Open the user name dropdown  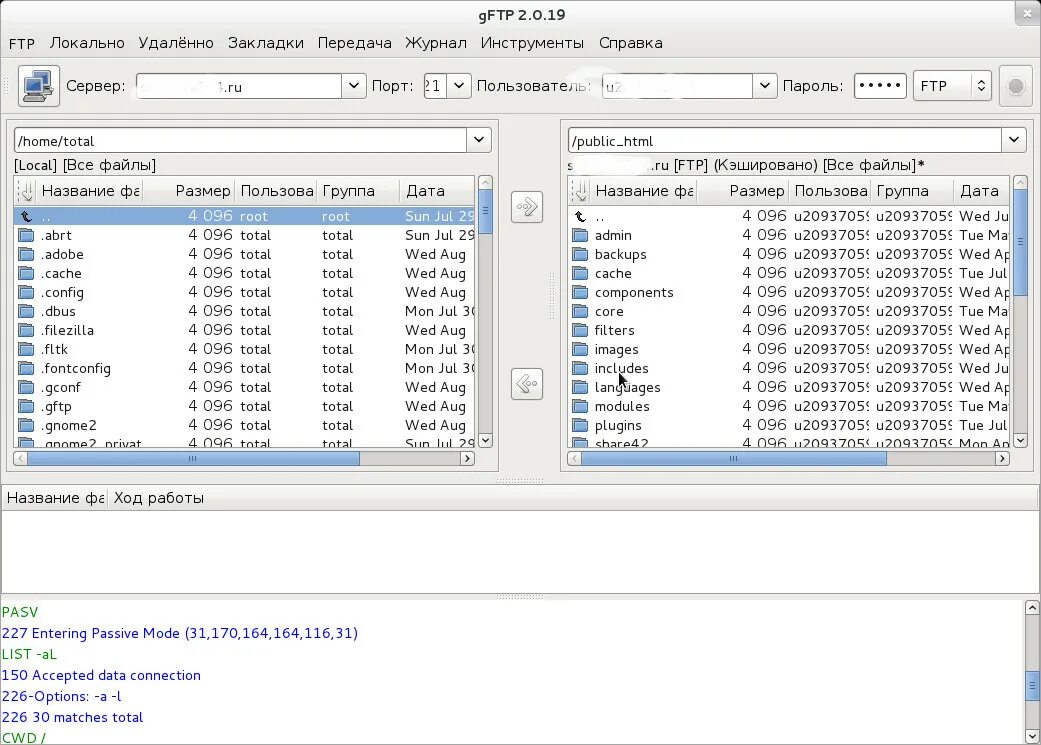pyautogui.click(x=765, y=86)
